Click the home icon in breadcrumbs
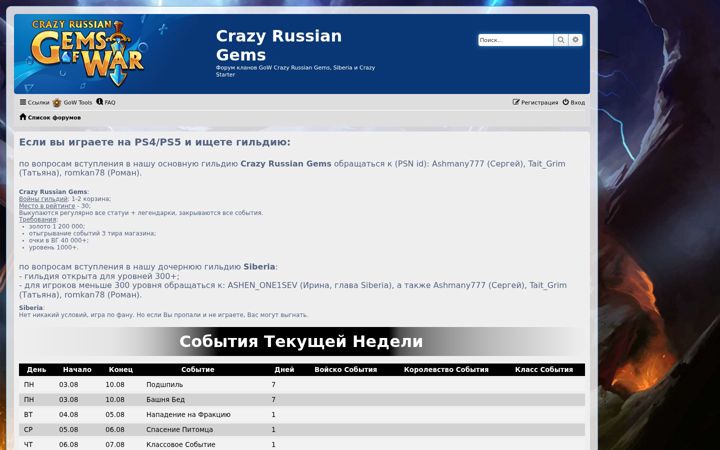This screenshot has width=720, height=450. coord(23,117)
